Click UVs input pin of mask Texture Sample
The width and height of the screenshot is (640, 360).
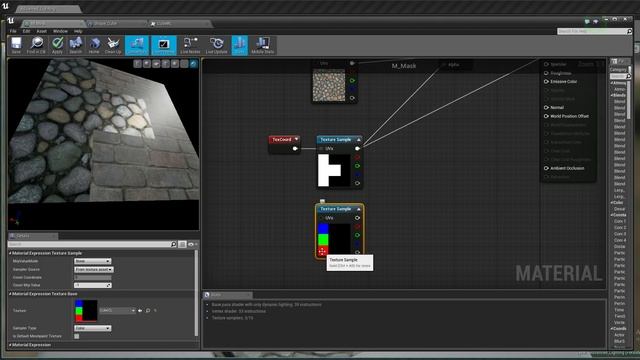(321, 149)
